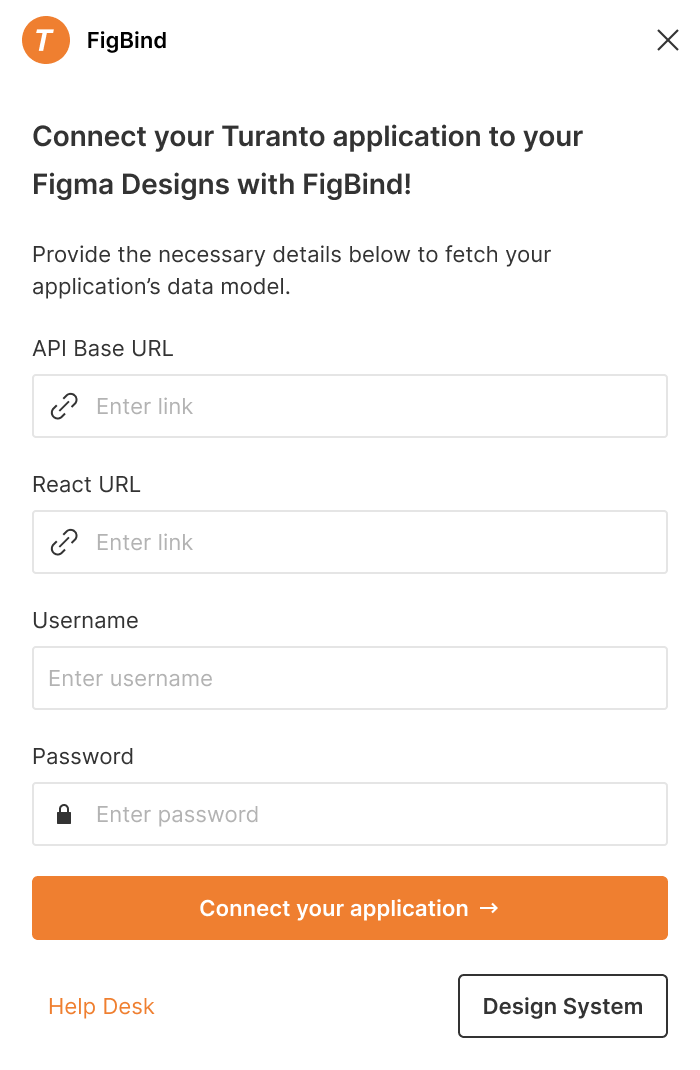Open the Help Desk link
Image resolution: width=700 pixels, height=1070 pixels.
pyautogui.click(x=101, y=1006)
